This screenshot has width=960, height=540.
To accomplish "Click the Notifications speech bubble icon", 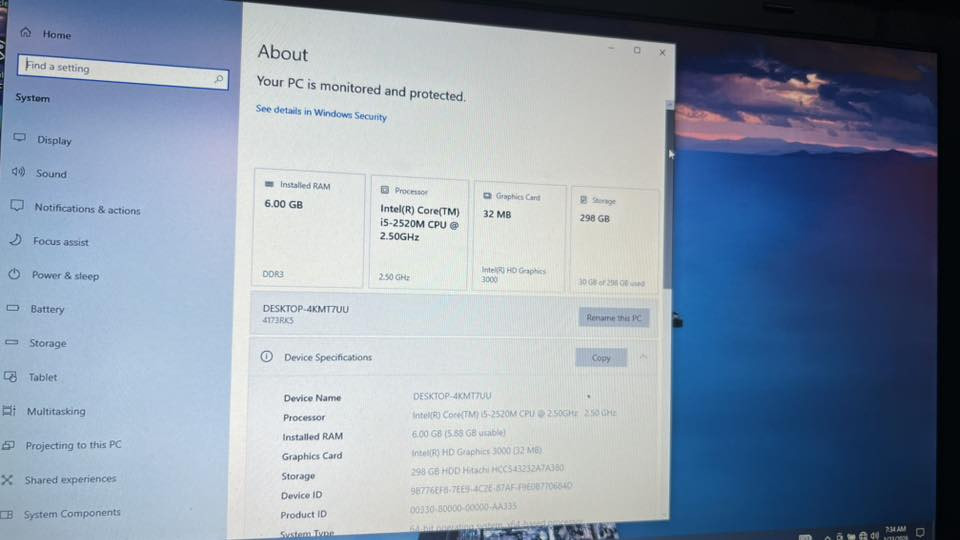I will 17,206.
